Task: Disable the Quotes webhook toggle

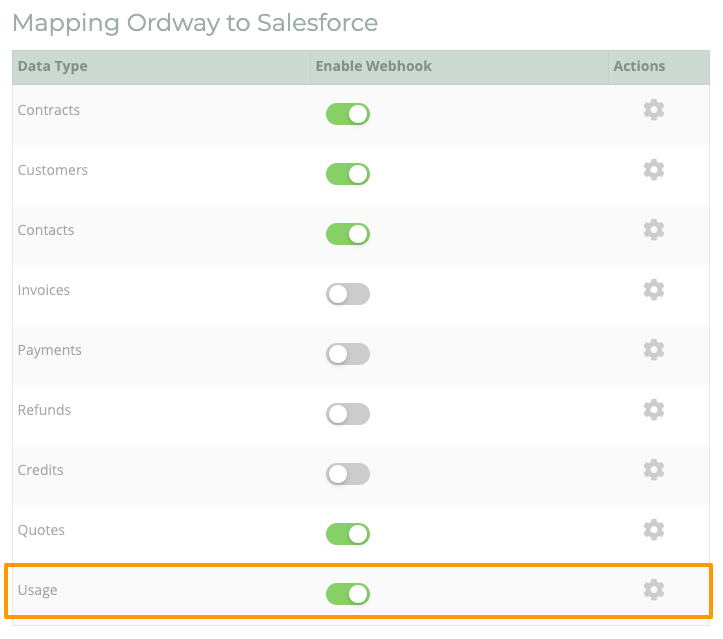Action: coord(348,533)
